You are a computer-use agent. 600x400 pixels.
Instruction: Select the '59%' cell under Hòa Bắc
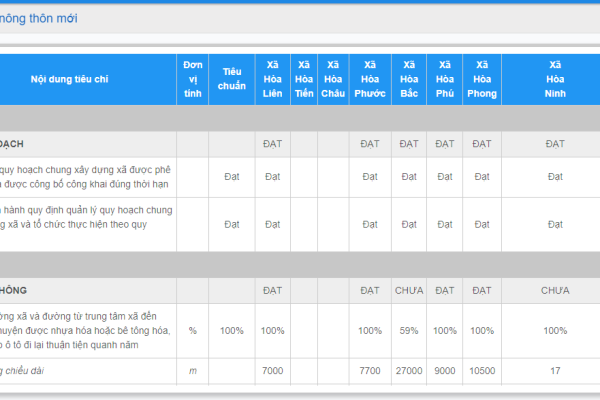409,331
